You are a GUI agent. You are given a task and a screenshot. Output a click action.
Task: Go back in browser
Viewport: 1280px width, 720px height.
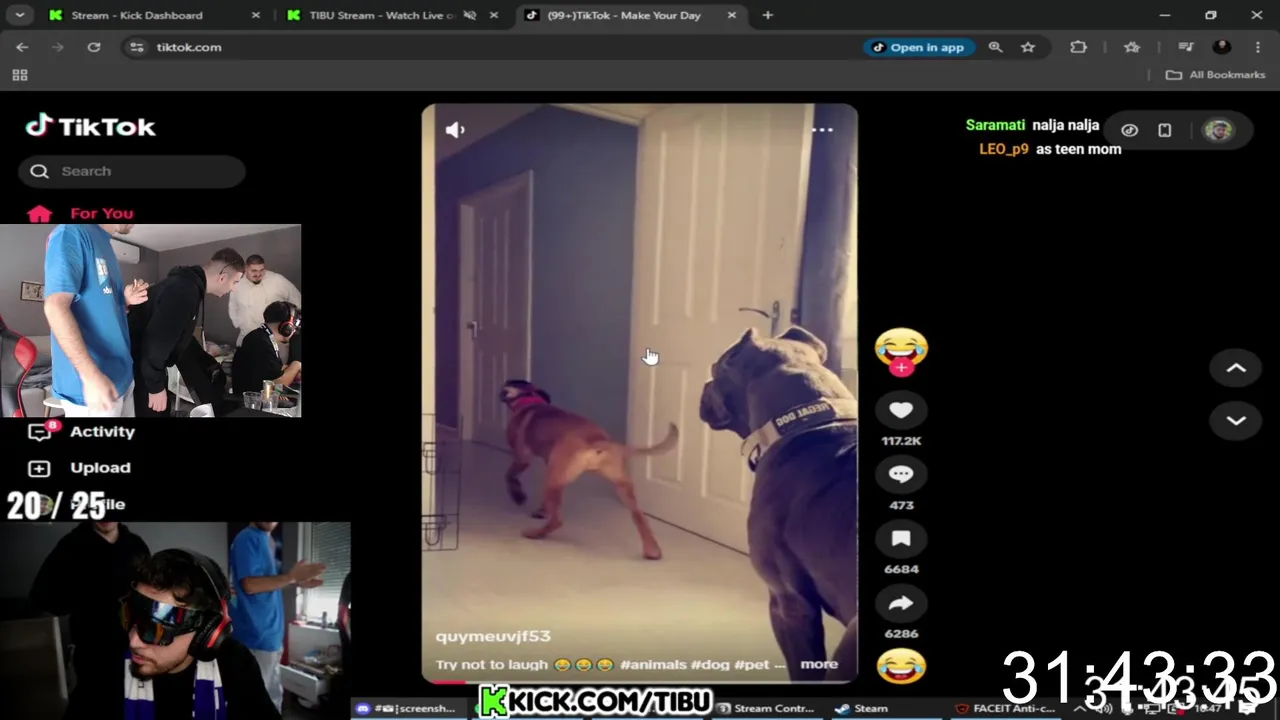(x=22, y=47)
